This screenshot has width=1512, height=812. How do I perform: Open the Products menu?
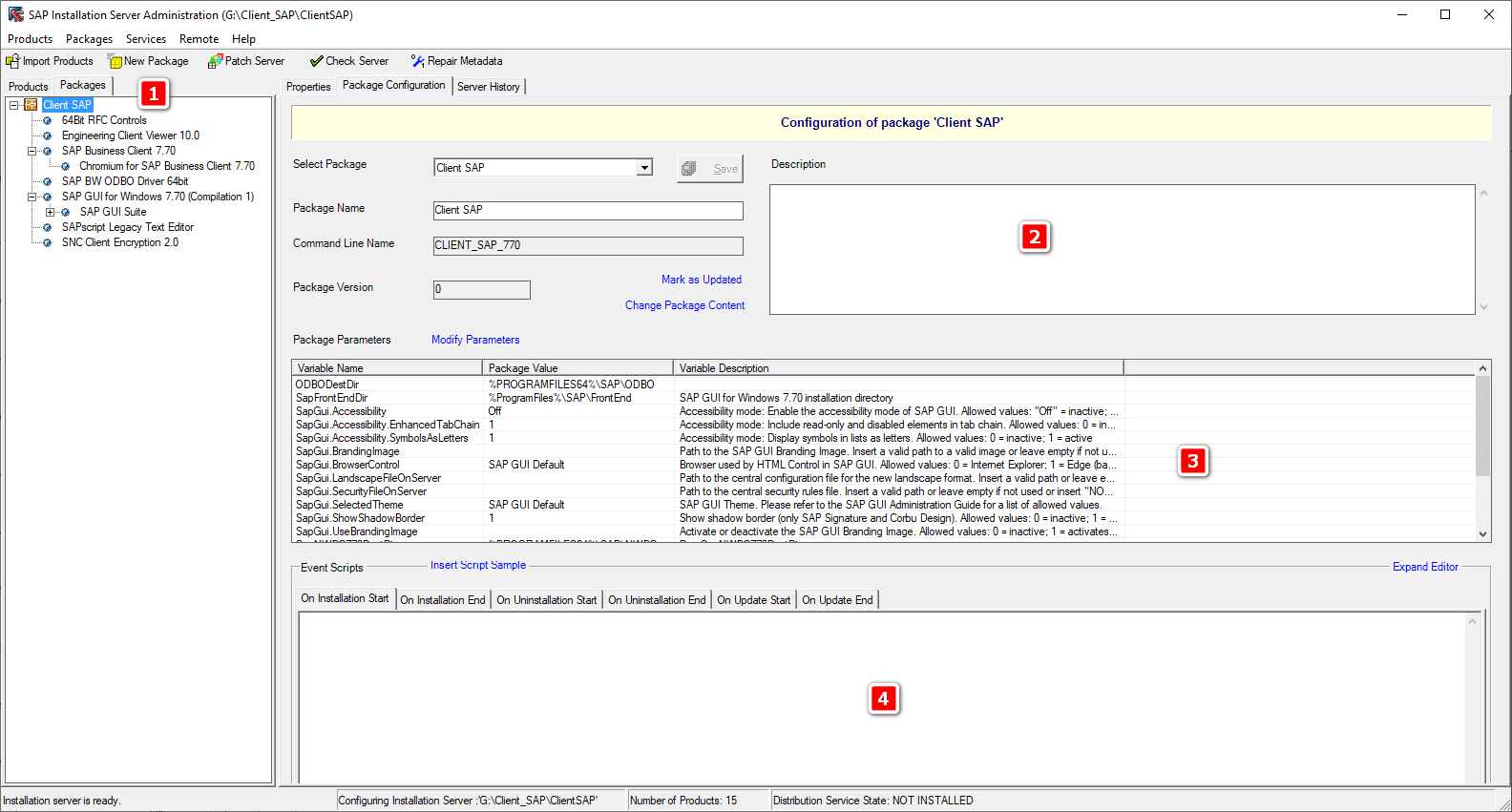[x=30, y=39]
